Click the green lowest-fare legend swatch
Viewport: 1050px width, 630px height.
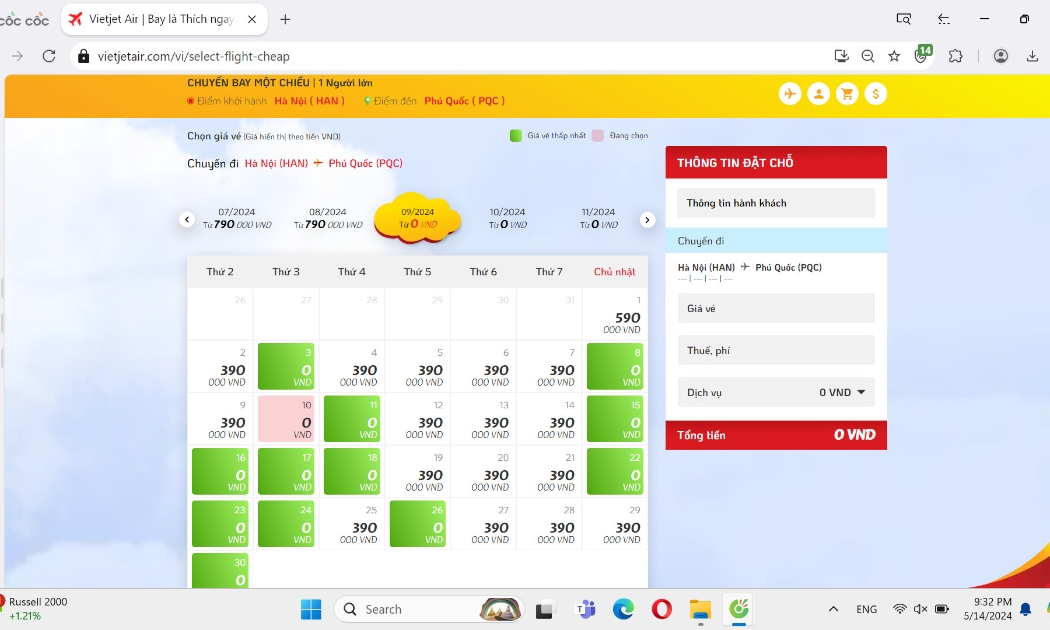pos(516,136)
